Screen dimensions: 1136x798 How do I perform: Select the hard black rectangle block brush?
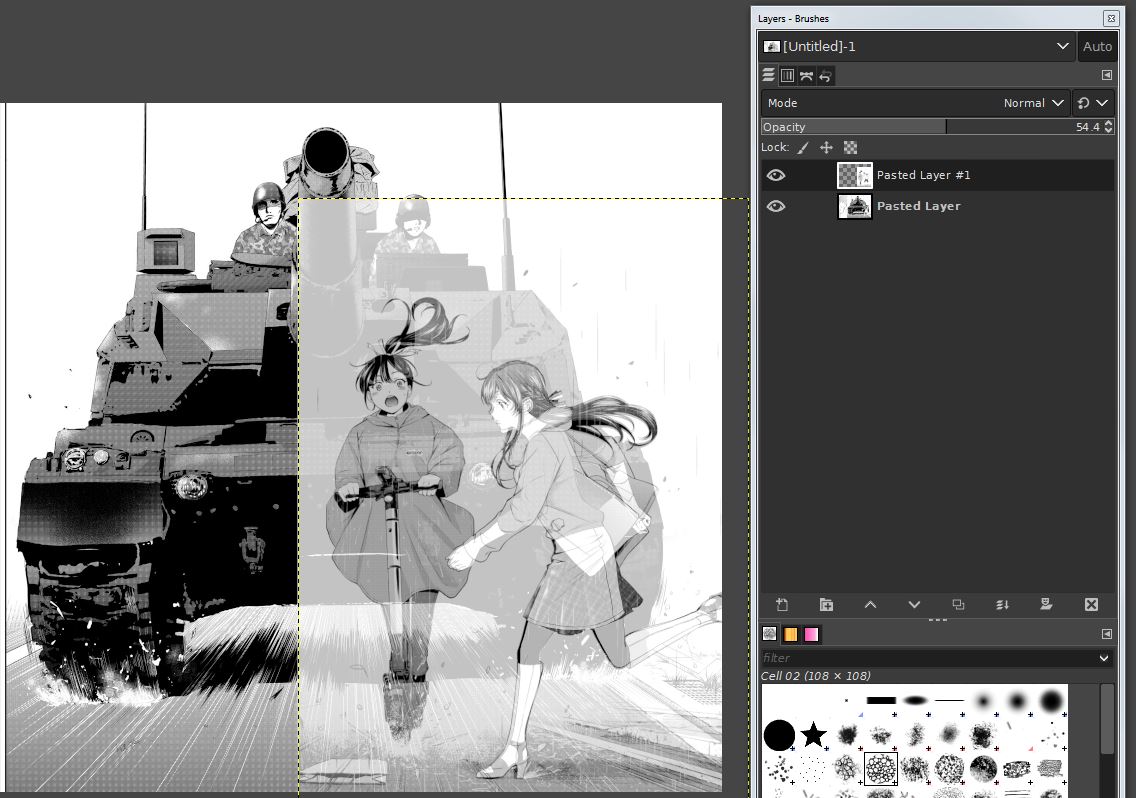coord(881,700)
